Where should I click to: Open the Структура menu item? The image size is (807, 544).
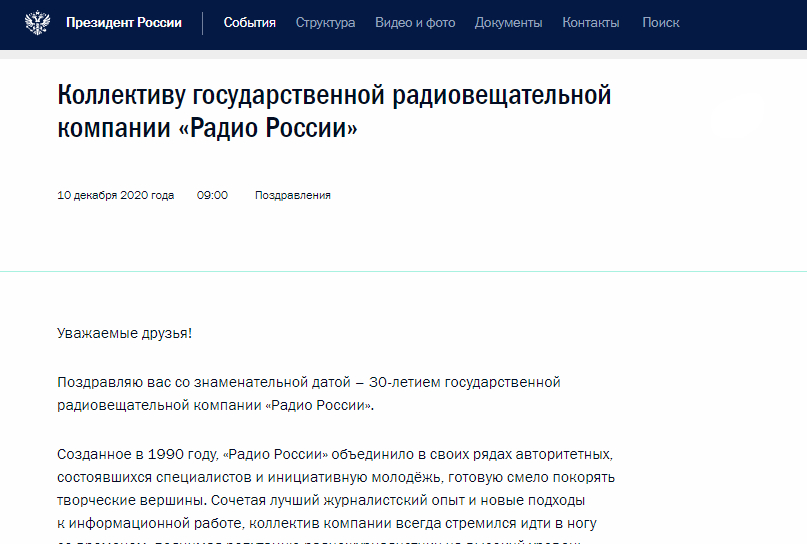(x=325, y=23)
